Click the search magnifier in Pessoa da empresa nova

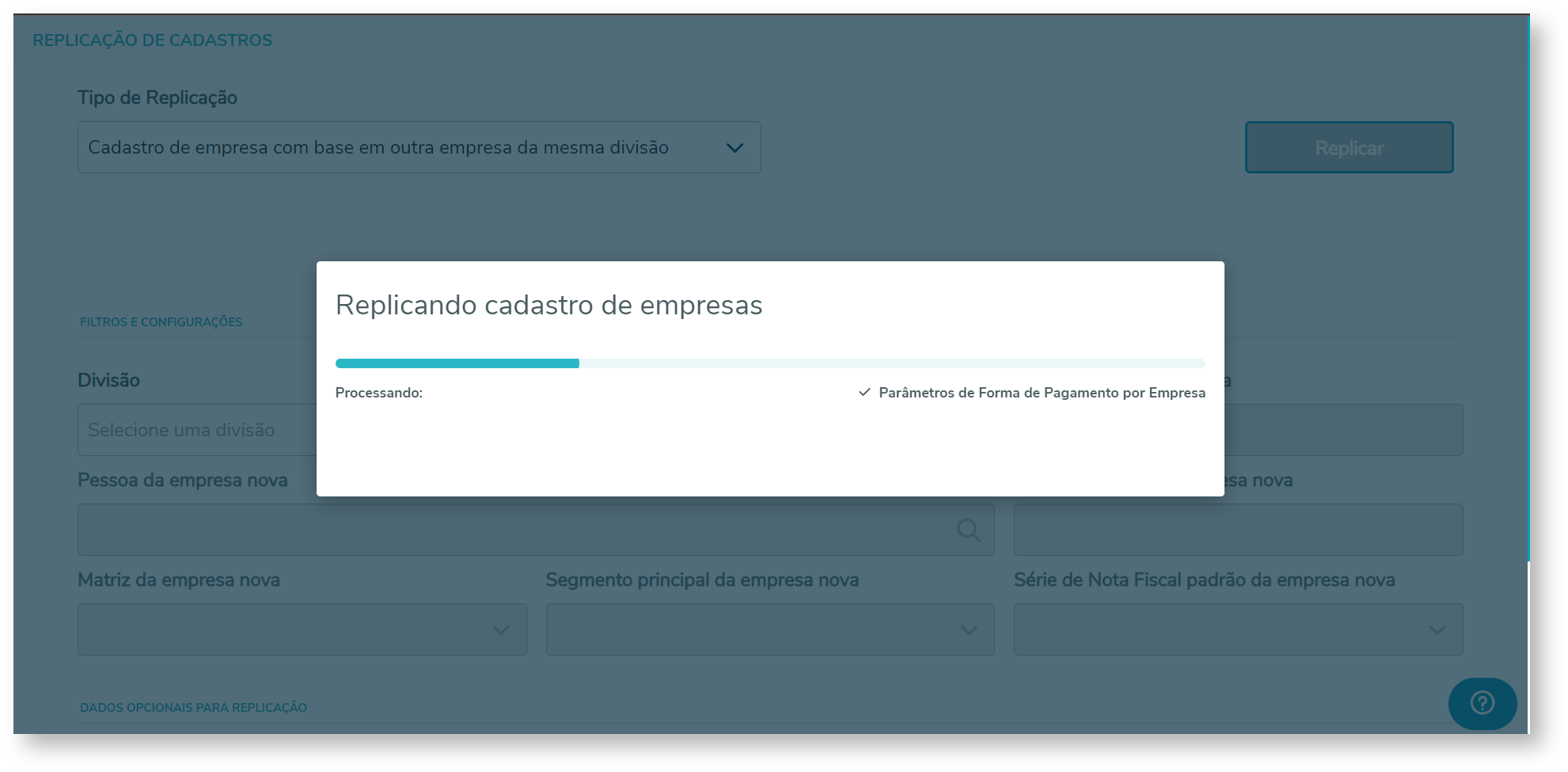(967, 530)
